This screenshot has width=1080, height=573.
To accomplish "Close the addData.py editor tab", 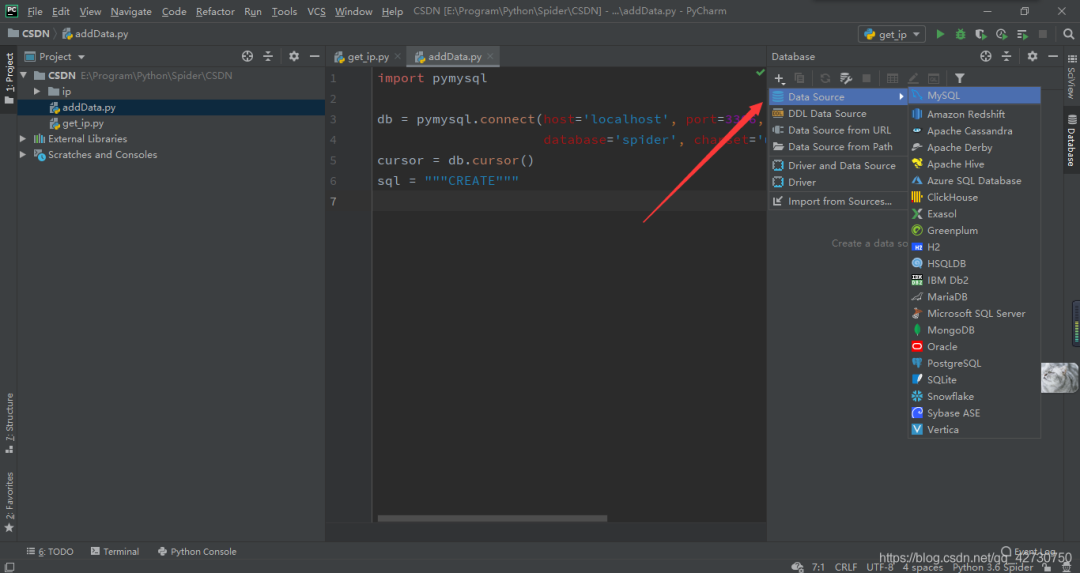I will [x=490, y=57].
